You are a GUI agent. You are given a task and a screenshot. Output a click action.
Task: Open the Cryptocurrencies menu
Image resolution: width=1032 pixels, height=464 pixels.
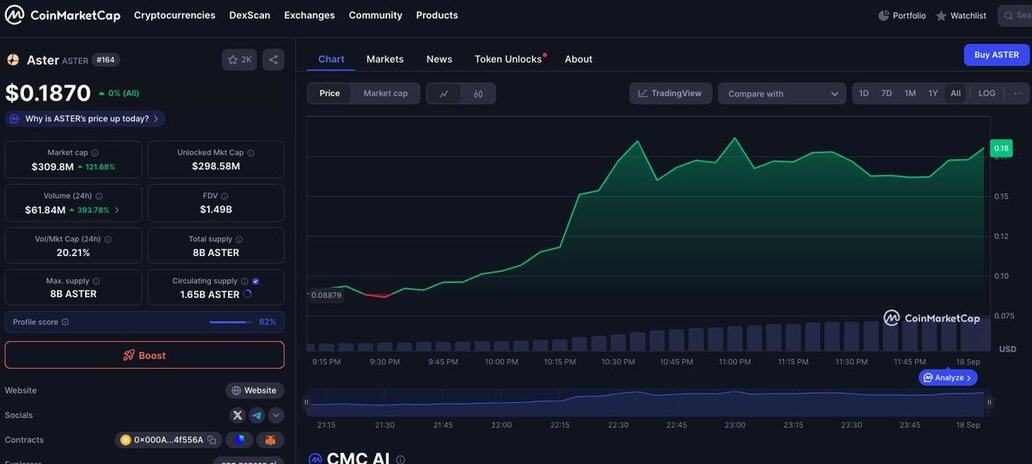pos(174,15)
